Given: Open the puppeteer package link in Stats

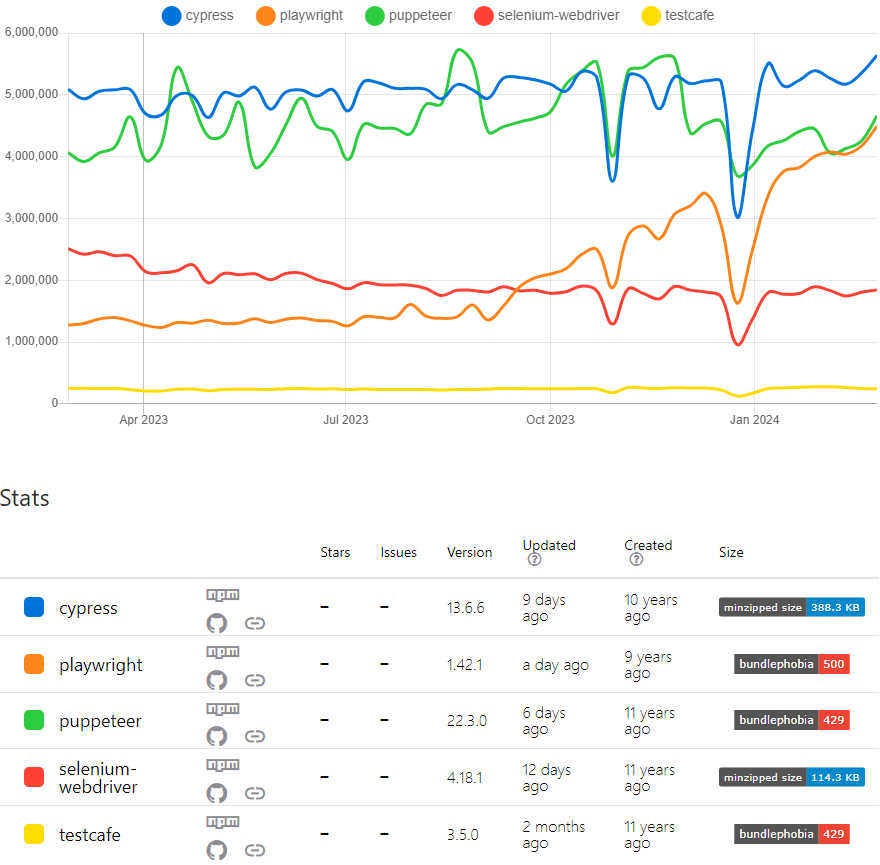Looking at the screenshot, I should pyautogui.click(x=100, y=721).
